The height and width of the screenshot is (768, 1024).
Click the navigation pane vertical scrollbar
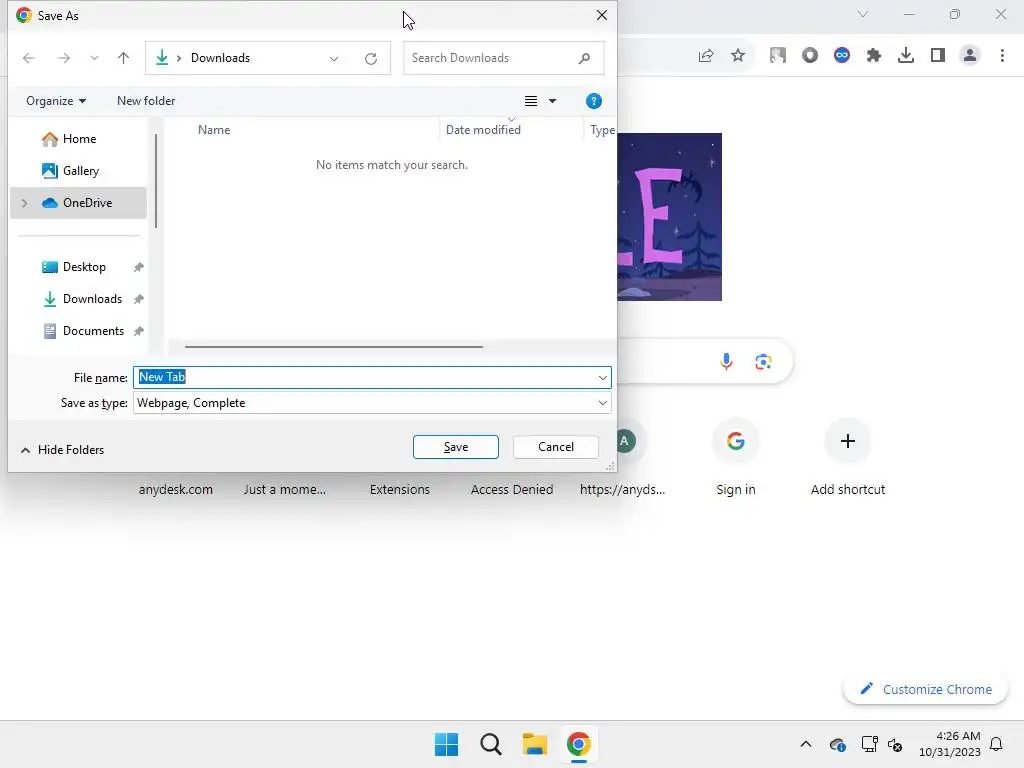click(156, 181)
